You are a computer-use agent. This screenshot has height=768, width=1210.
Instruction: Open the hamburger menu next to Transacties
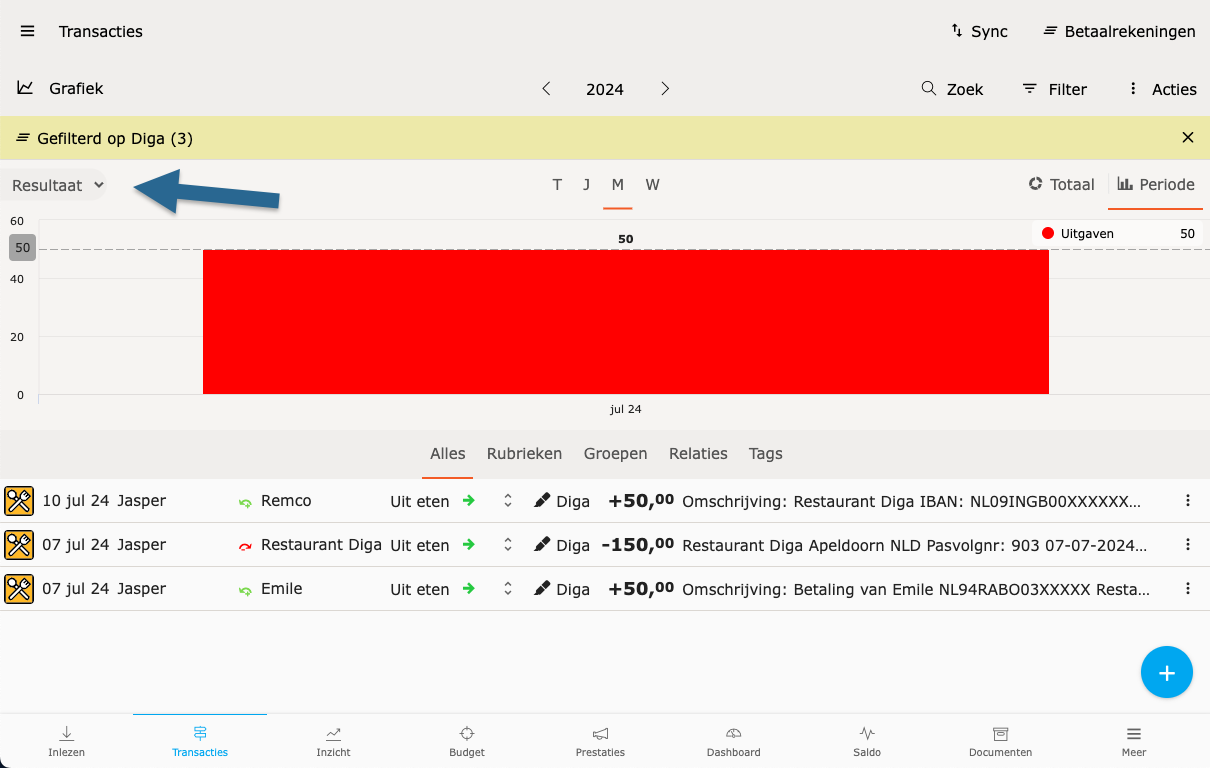pyautogui.click(x=28, y=31)
